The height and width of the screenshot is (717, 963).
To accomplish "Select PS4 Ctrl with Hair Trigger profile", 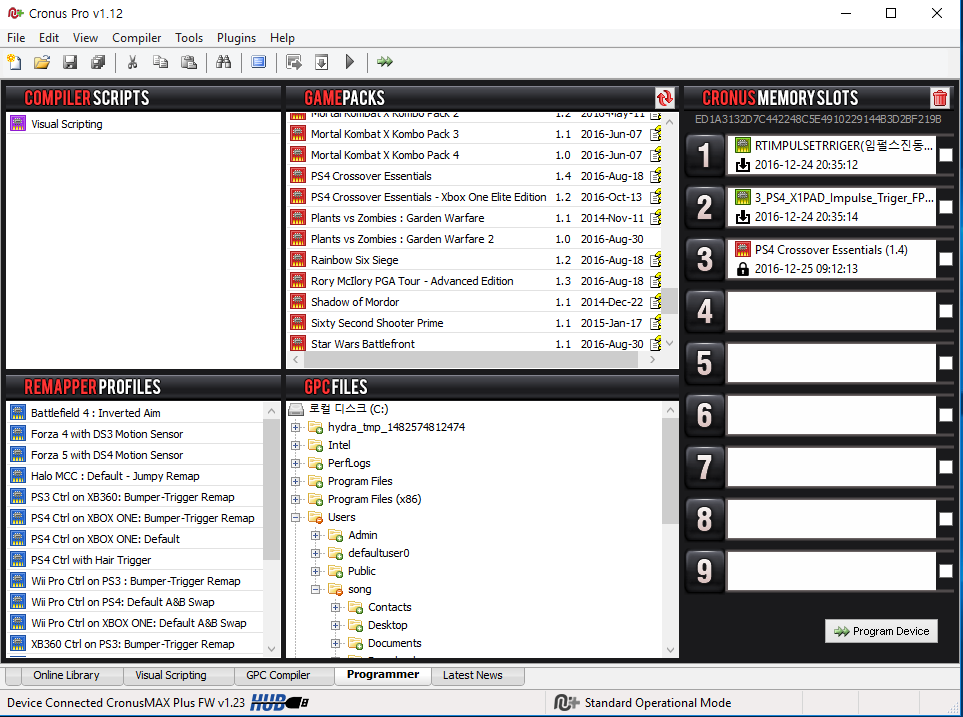I will pyautogui.click(x=135, y=560).
